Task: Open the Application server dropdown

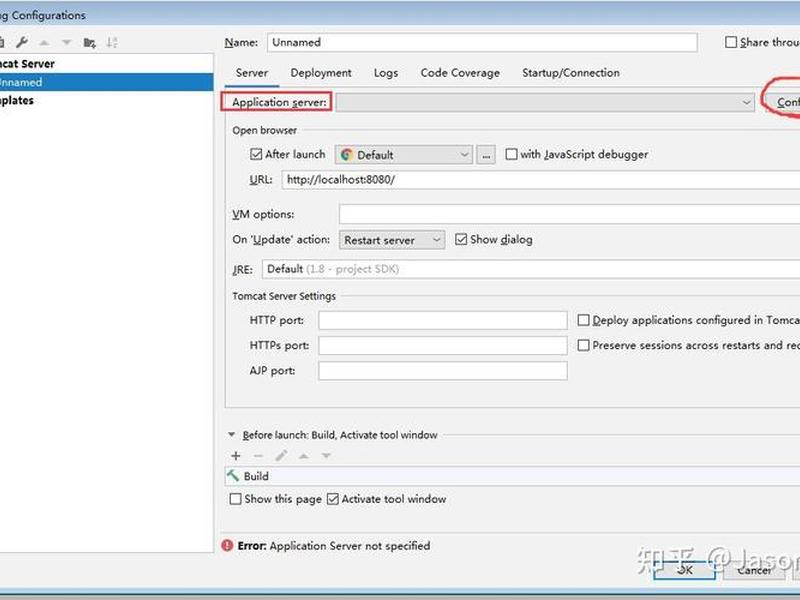Action: pos(545,102)
